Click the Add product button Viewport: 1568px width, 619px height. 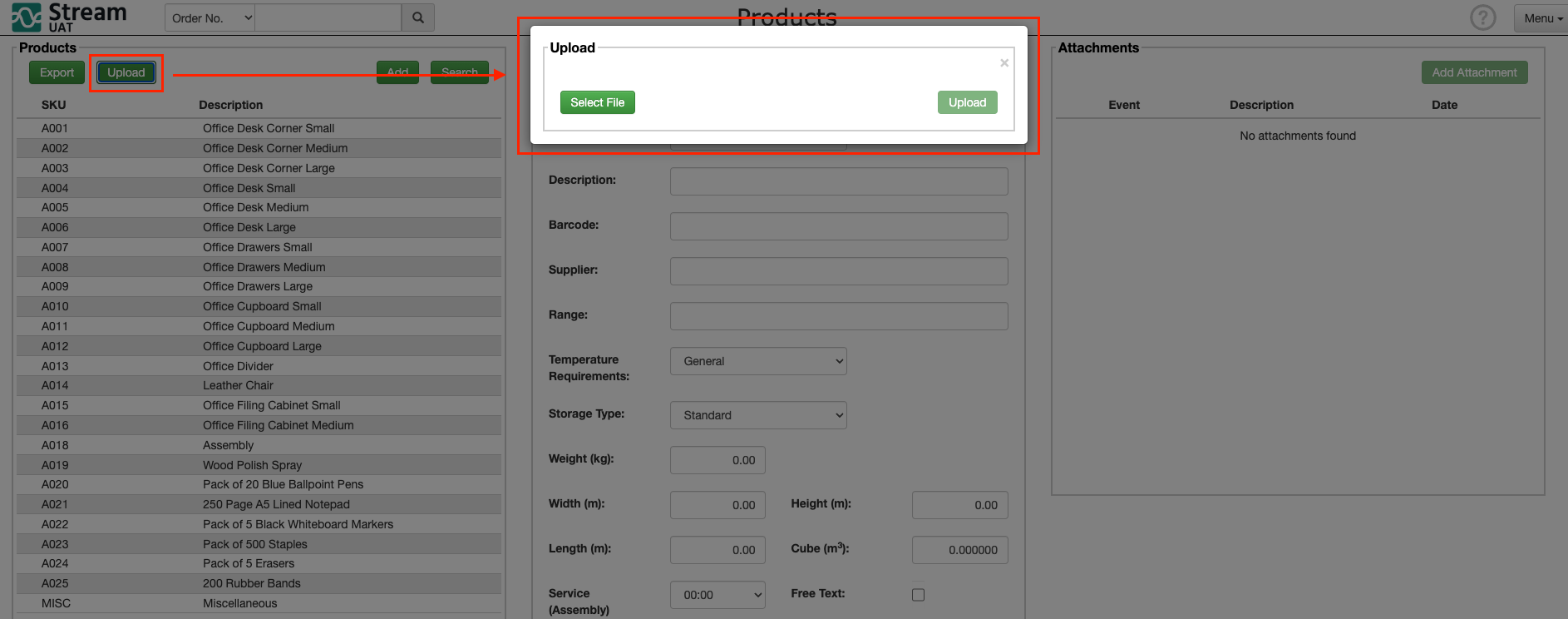point(397,72)
